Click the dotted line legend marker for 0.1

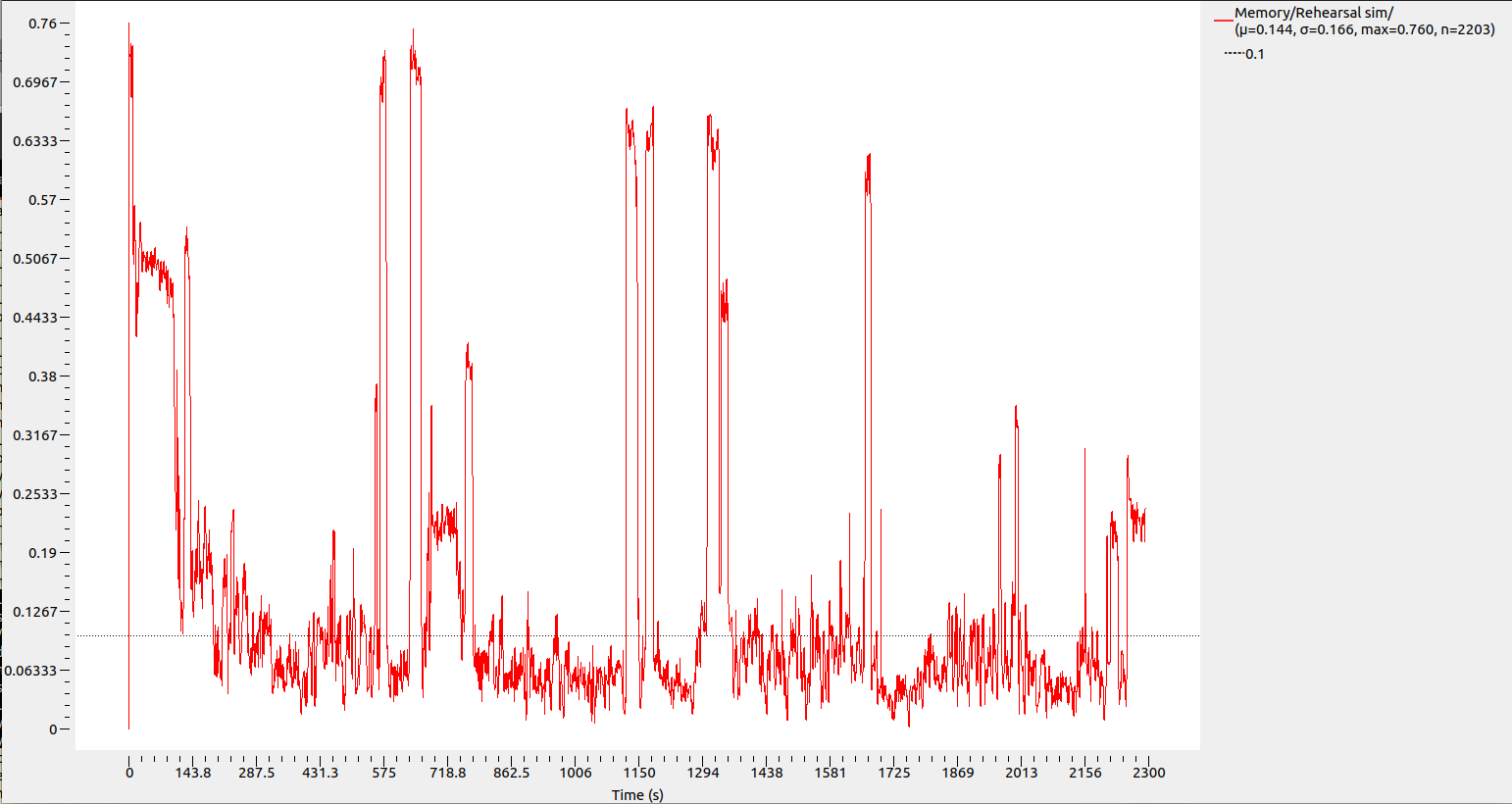tap(1234, 54)
